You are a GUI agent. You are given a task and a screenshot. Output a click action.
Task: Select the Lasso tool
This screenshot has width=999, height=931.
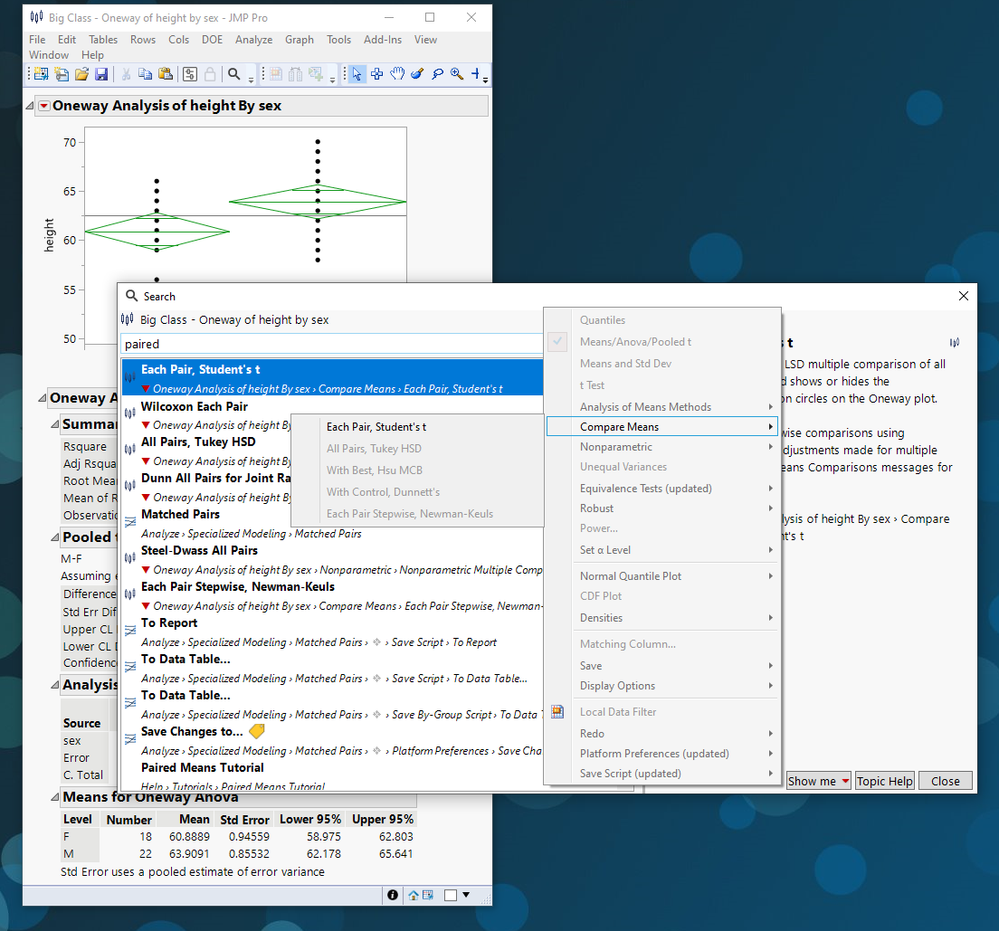(437, 74)
